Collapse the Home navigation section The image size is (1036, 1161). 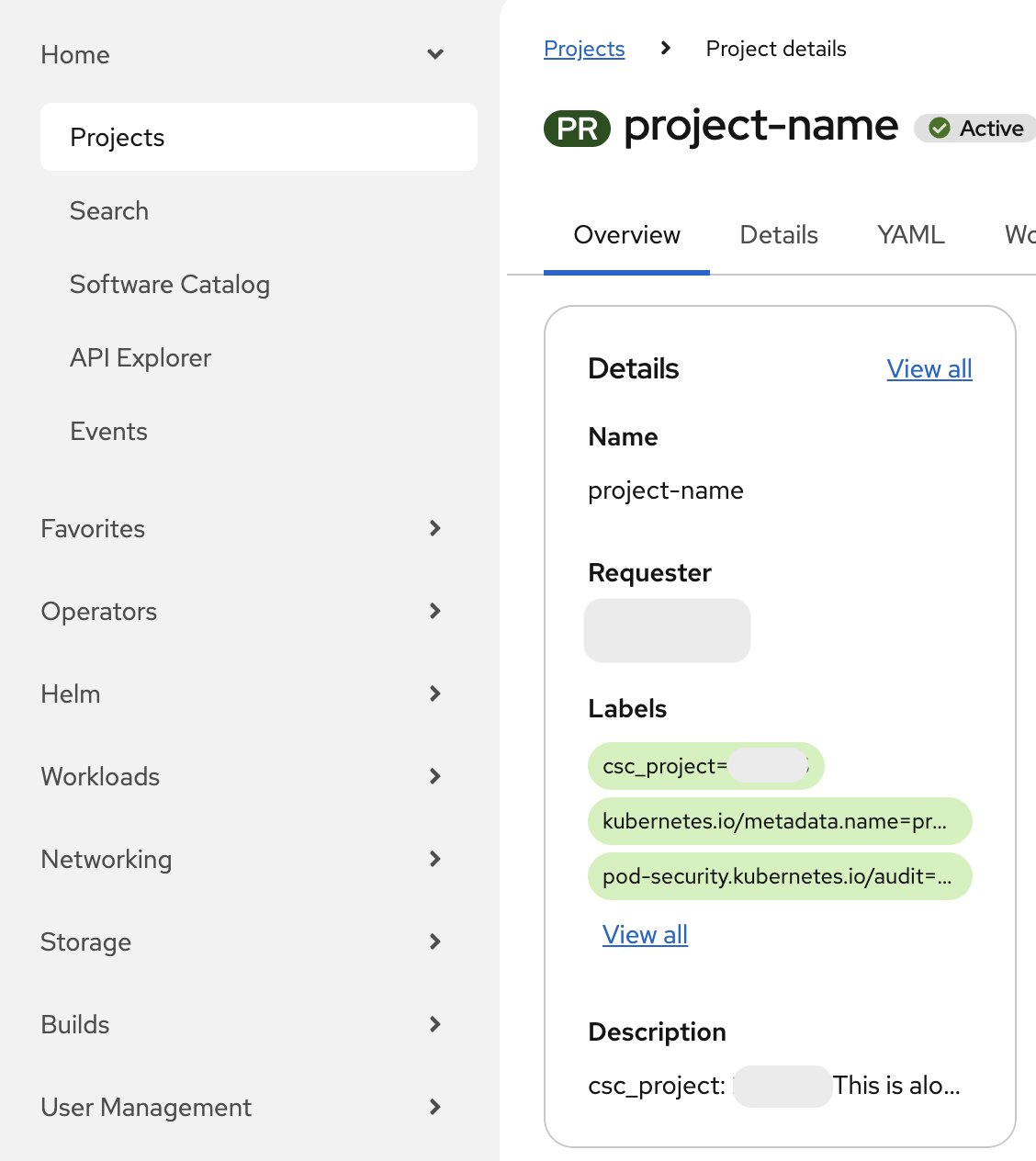pyautogui.click(x=434, y=54)
